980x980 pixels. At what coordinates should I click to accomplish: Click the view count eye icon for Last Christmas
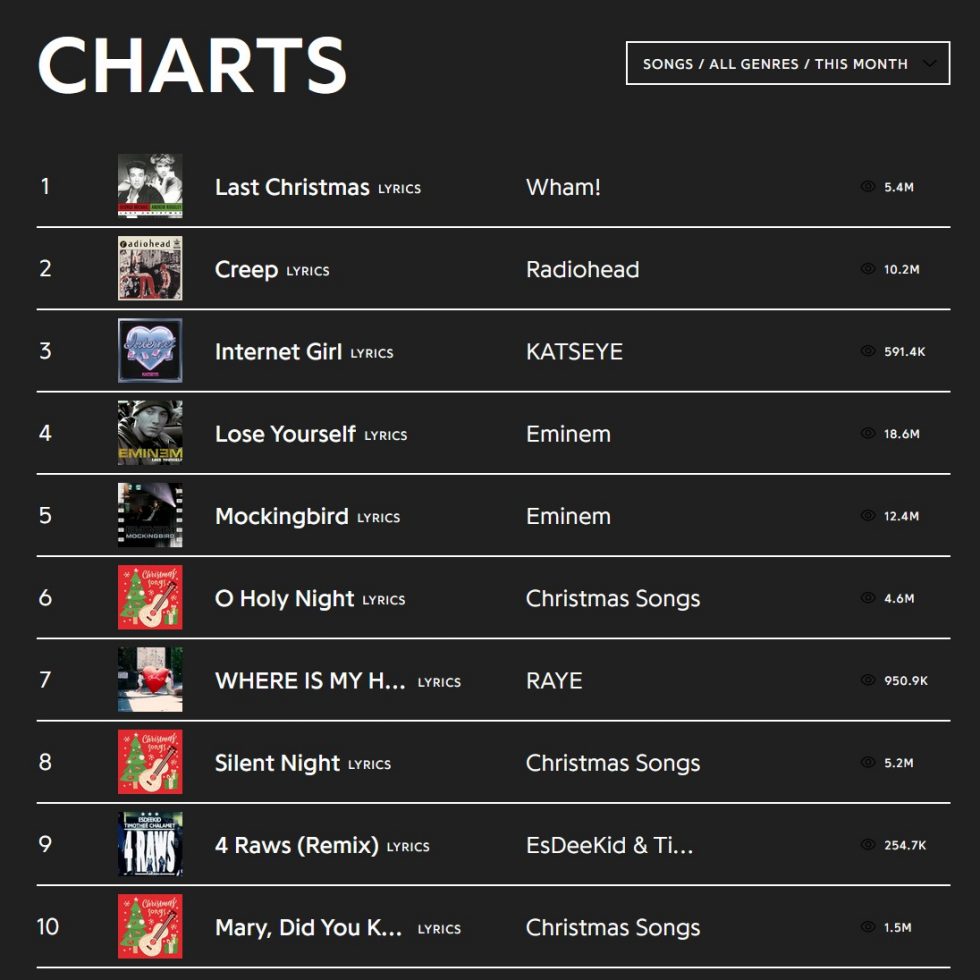pyautogui.click(x=866, y=187)
